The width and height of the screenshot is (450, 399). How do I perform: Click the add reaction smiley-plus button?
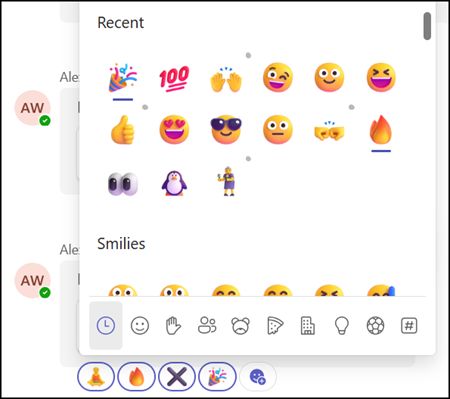pyautogui.click(x=258, y=377)
